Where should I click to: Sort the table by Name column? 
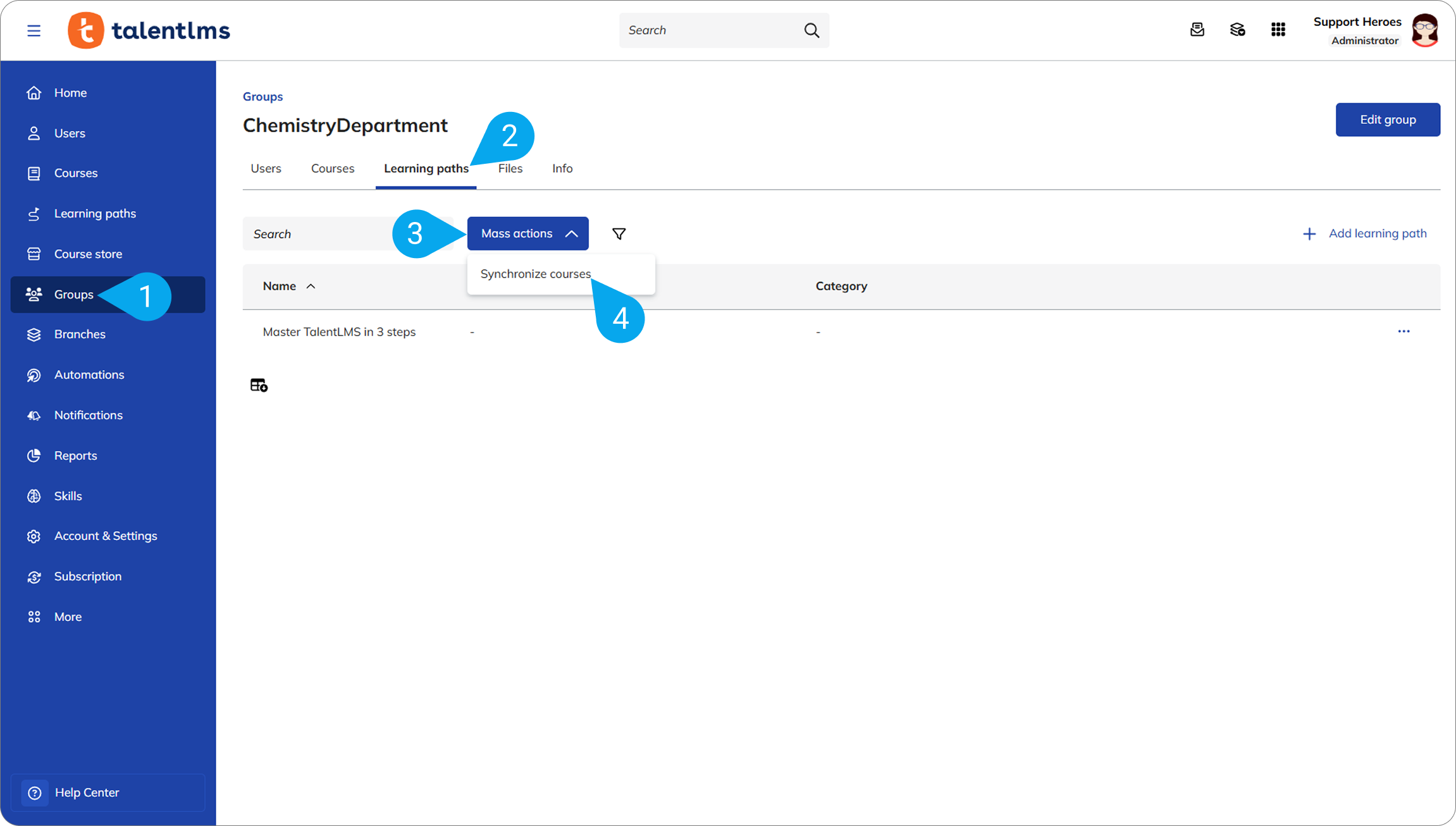coord(289,287)
